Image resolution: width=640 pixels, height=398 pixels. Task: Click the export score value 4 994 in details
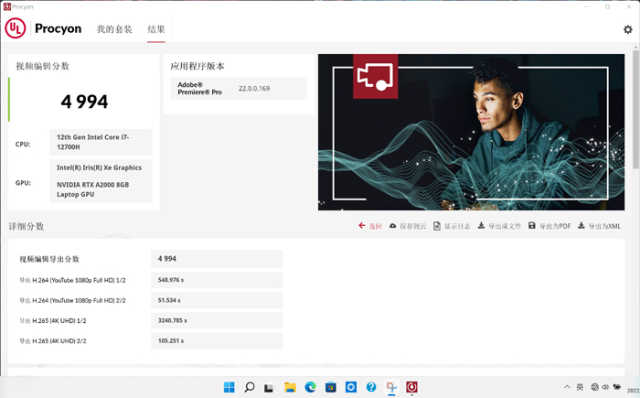[167, 258]
